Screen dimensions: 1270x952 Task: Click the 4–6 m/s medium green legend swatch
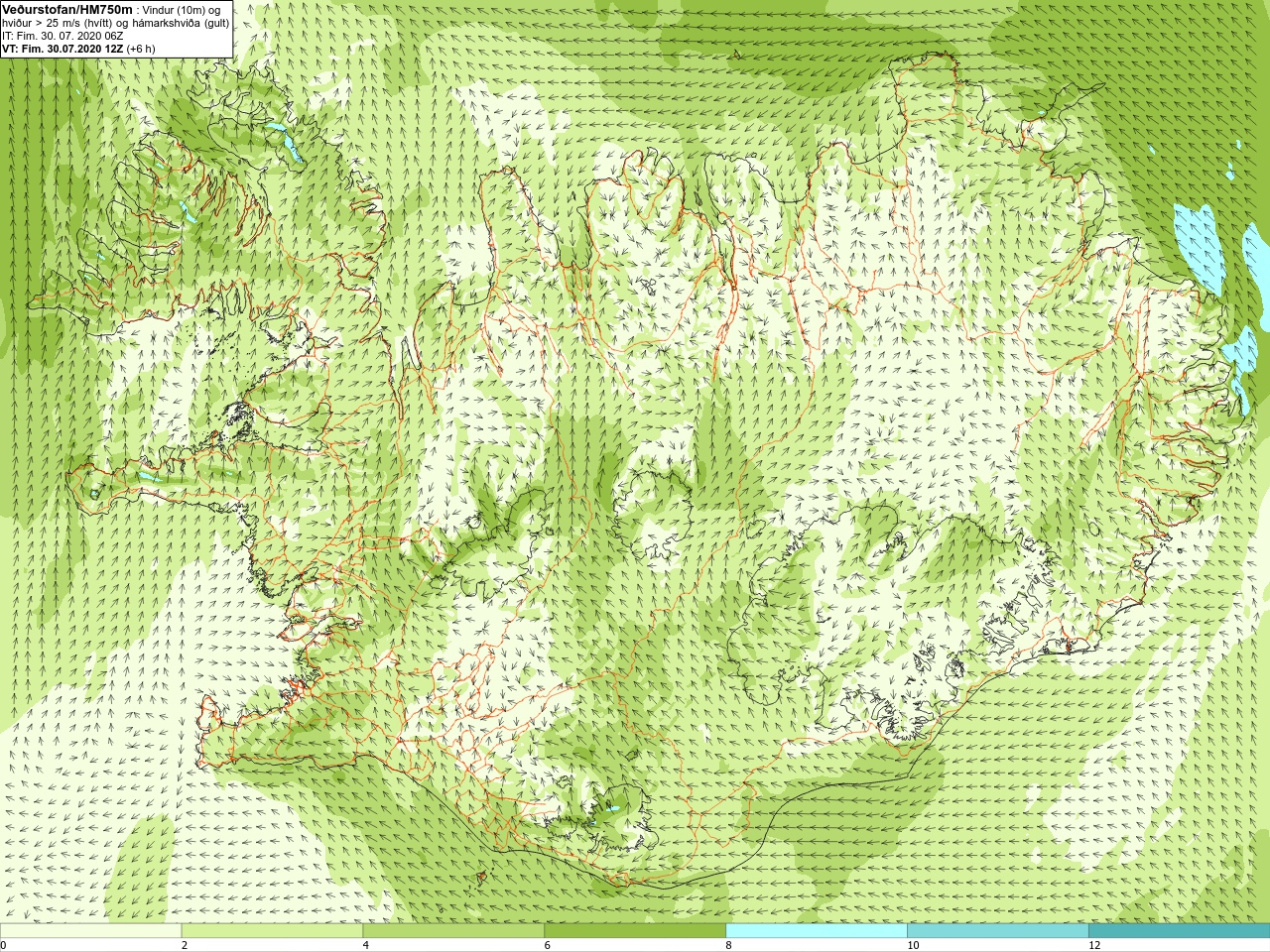[x=453, y=931]
